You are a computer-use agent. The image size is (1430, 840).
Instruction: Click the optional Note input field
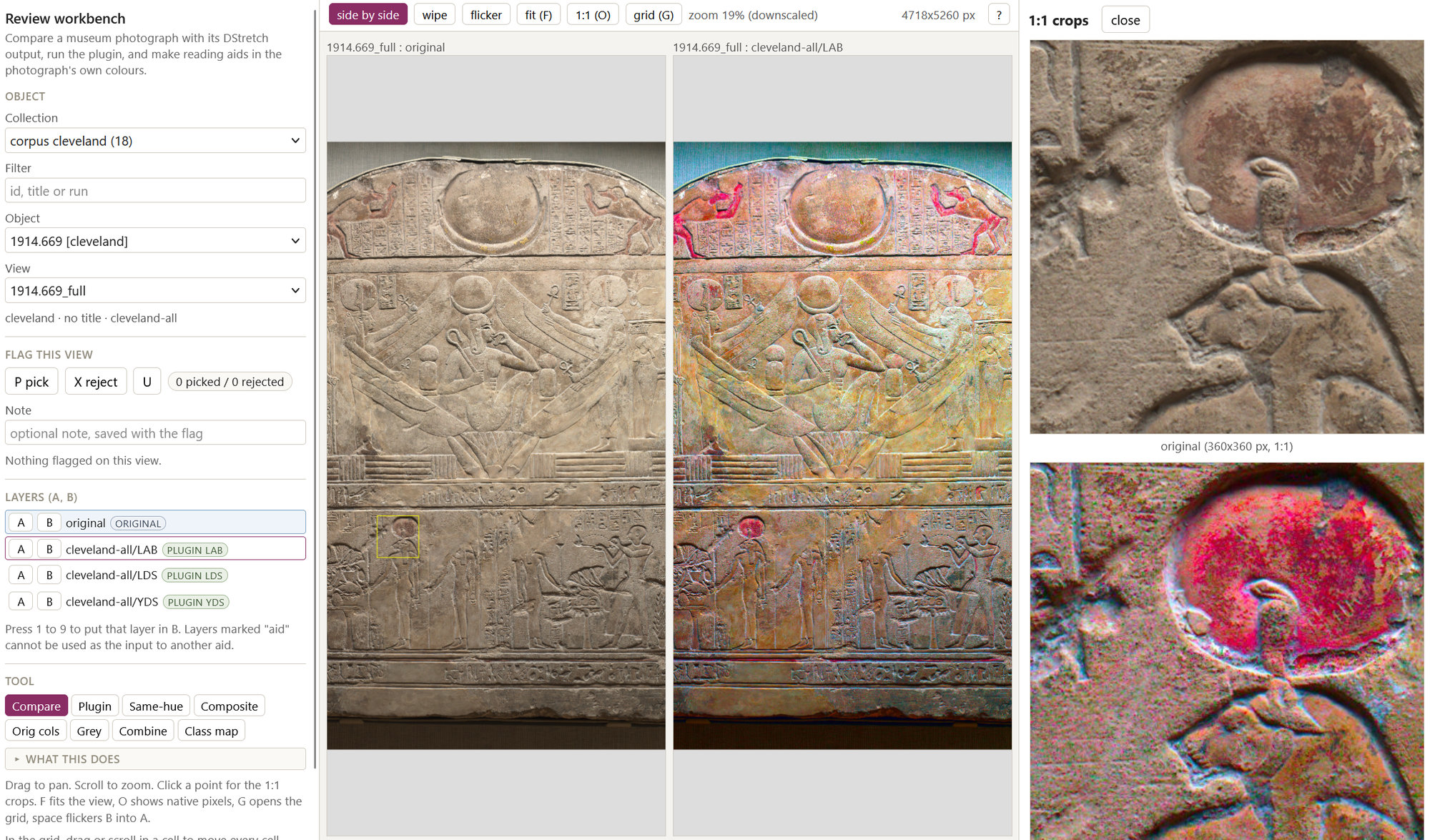pyautogui.click(x=155, y=433)
